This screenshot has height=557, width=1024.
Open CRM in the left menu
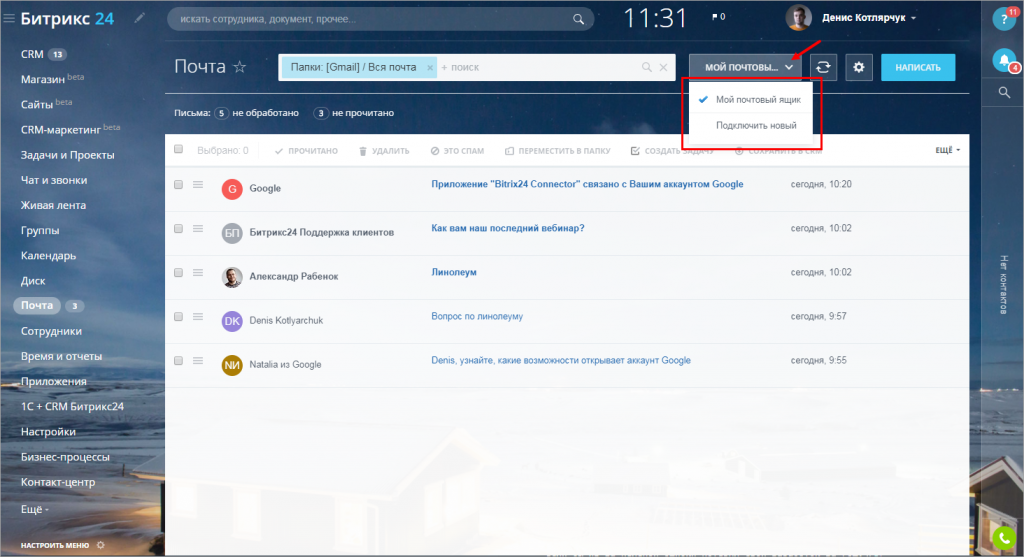point(32,54)
